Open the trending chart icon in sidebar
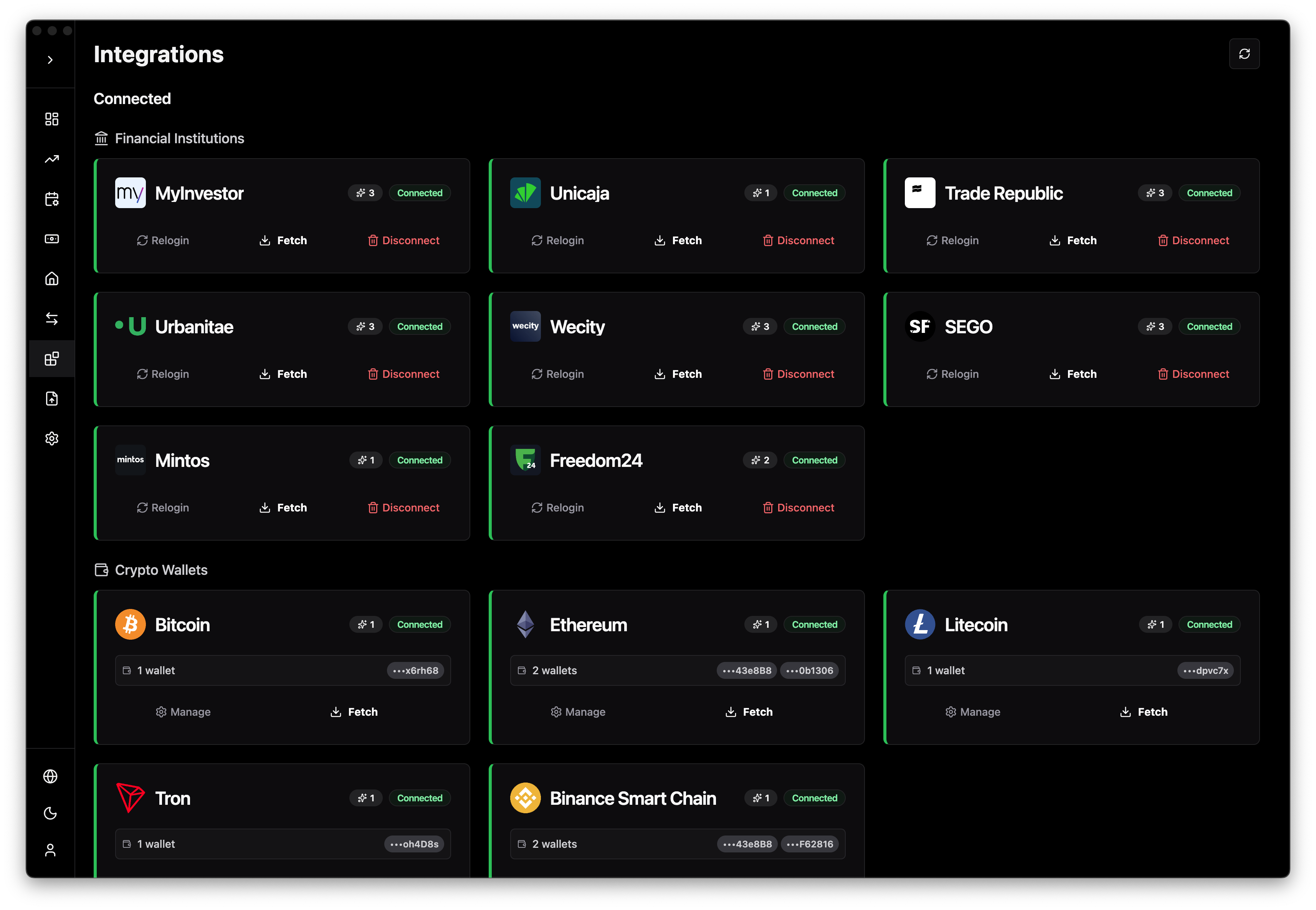The height and width of the screenshot is (910, 1316). click(52, 159)
